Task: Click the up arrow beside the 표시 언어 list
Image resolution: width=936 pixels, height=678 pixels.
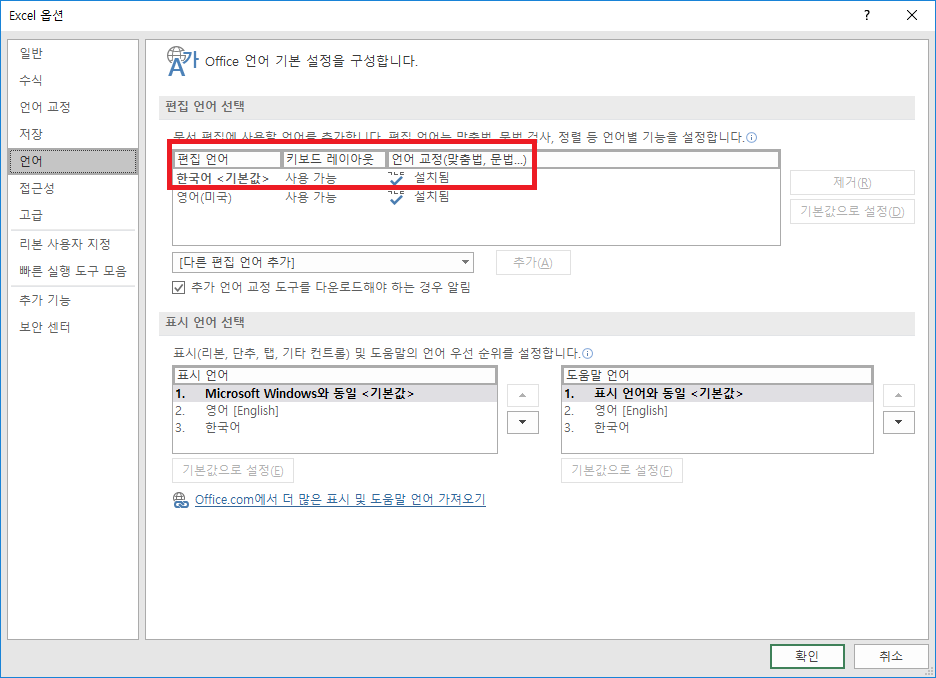Action: click(x=523, y=394)
